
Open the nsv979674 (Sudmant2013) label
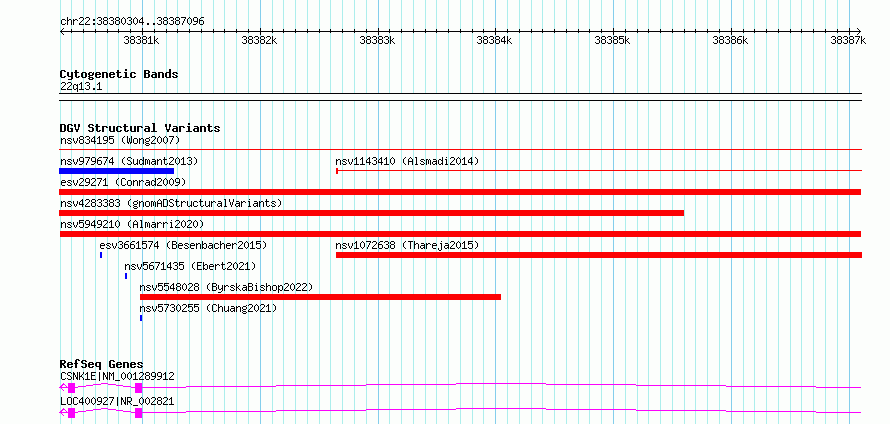pyautogui.click(x=129, y=161)
